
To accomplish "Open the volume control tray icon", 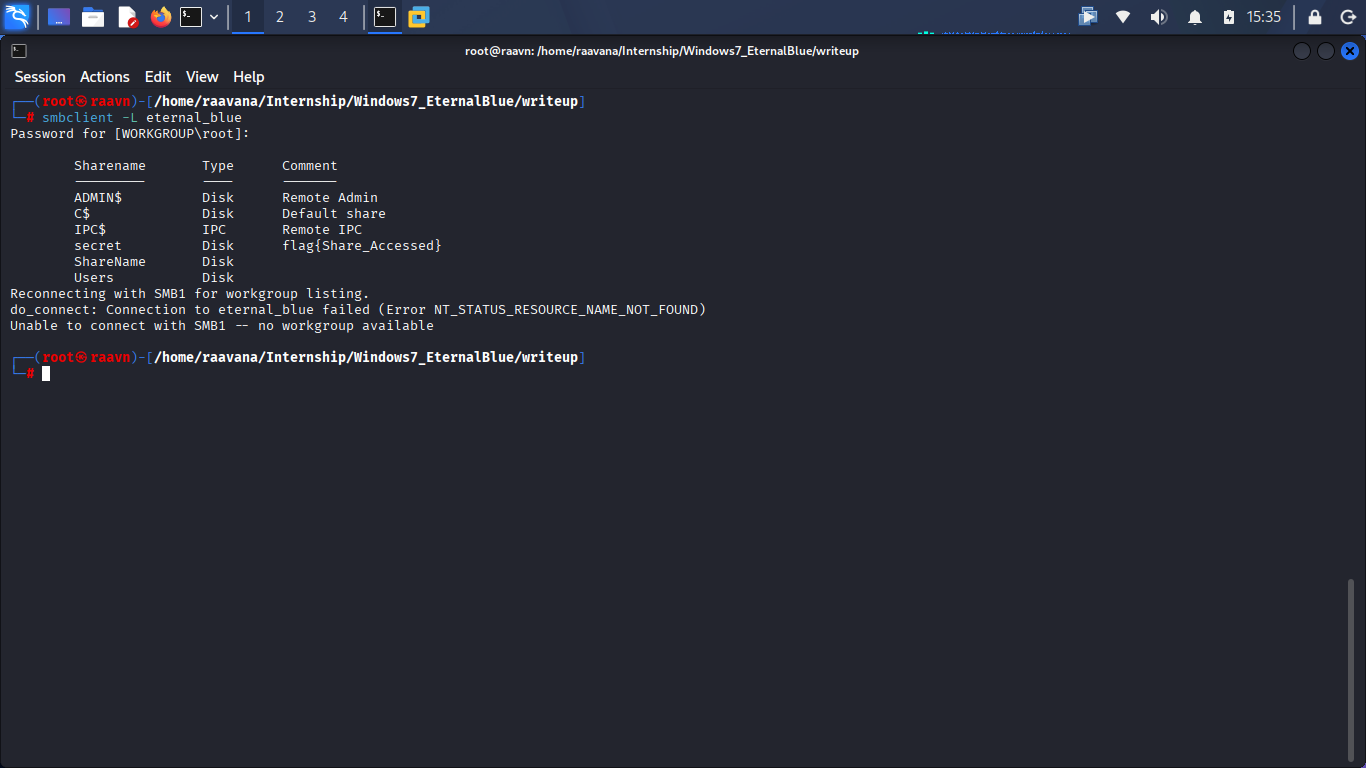I will click(1159, 17).
